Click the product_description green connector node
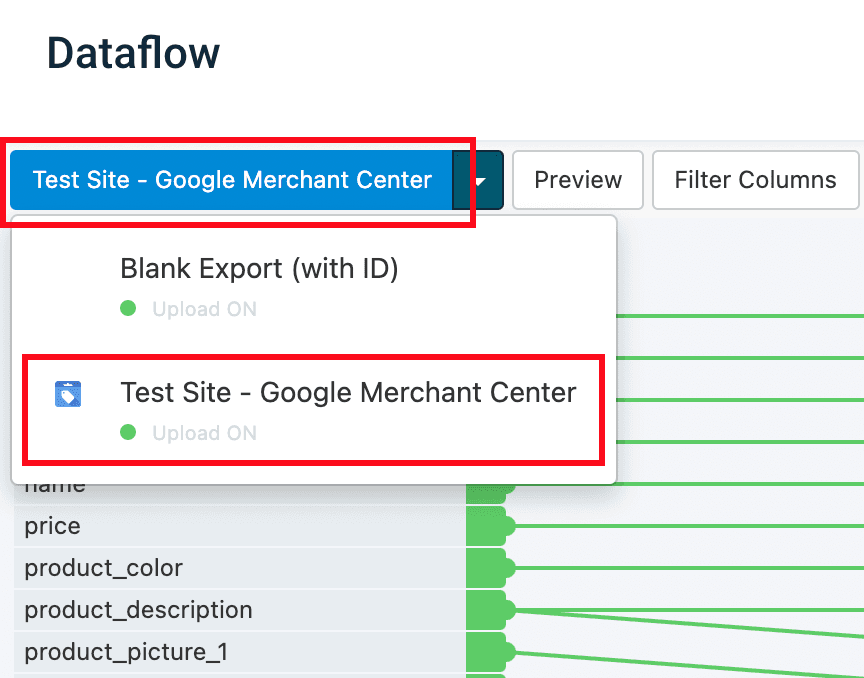The image size is (864, 678). pyautogui.click(x=490, y=610)
